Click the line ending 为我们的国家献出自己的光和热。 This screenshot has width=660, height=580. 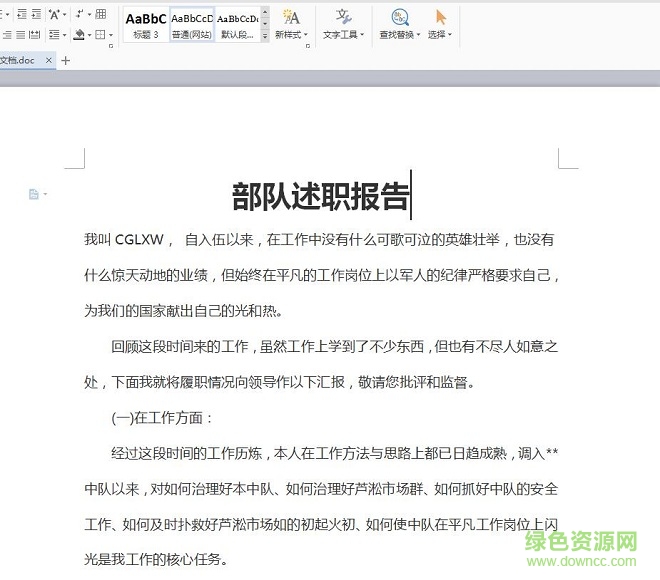(183, 311)
